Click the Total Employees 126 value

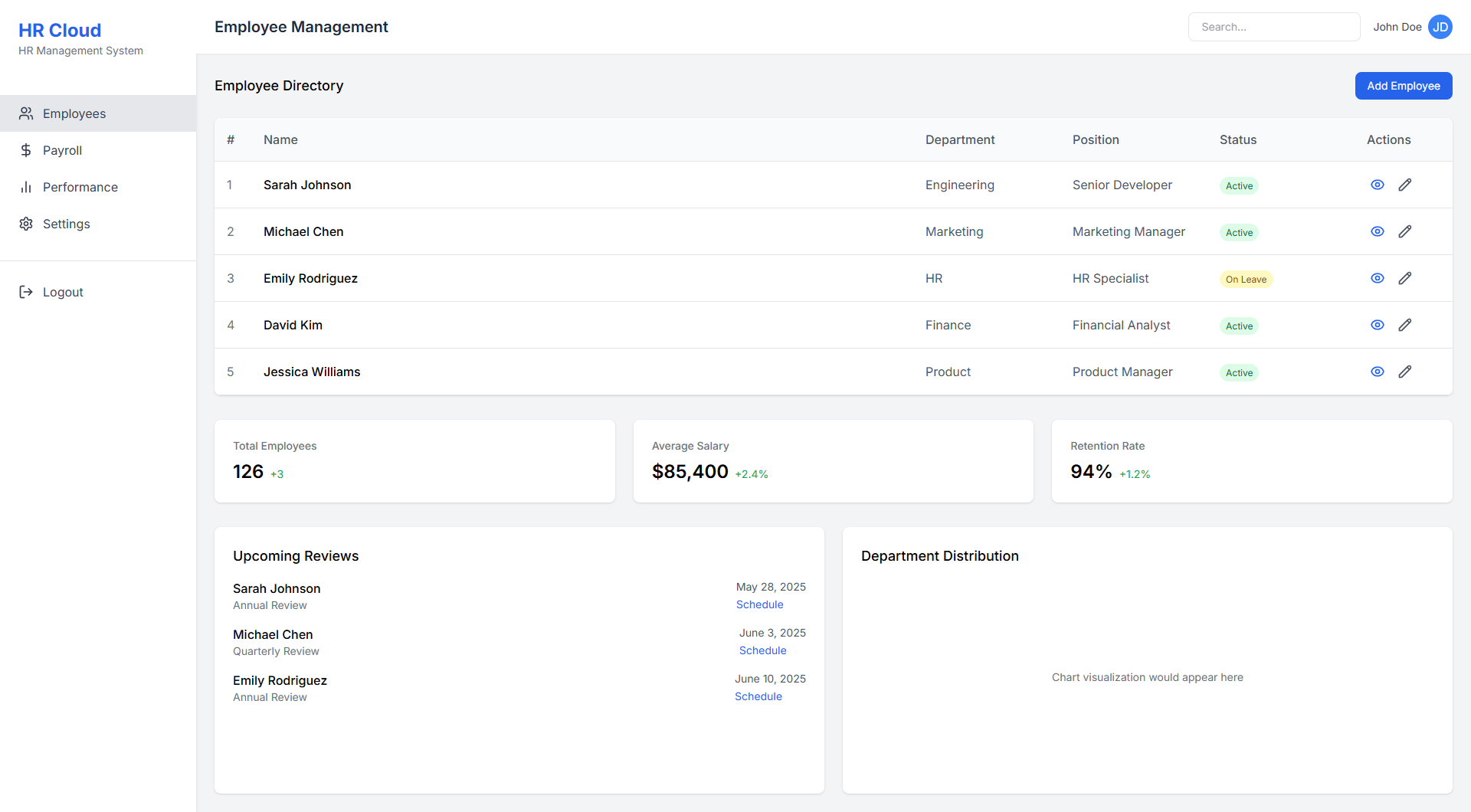(248, 471)
